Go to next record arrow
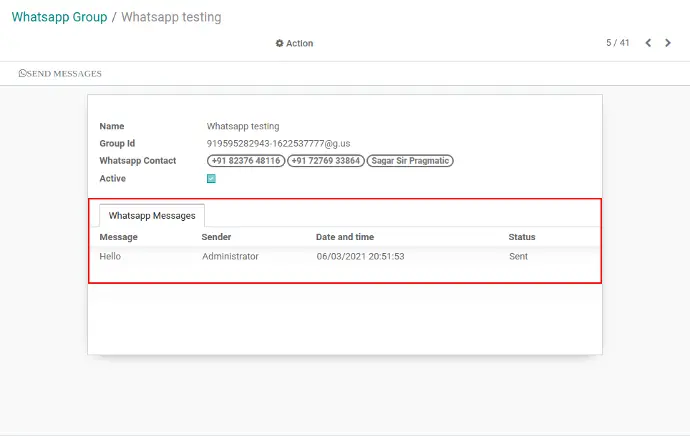This screenshot has width=690, height=436. (x=668, y=43)
